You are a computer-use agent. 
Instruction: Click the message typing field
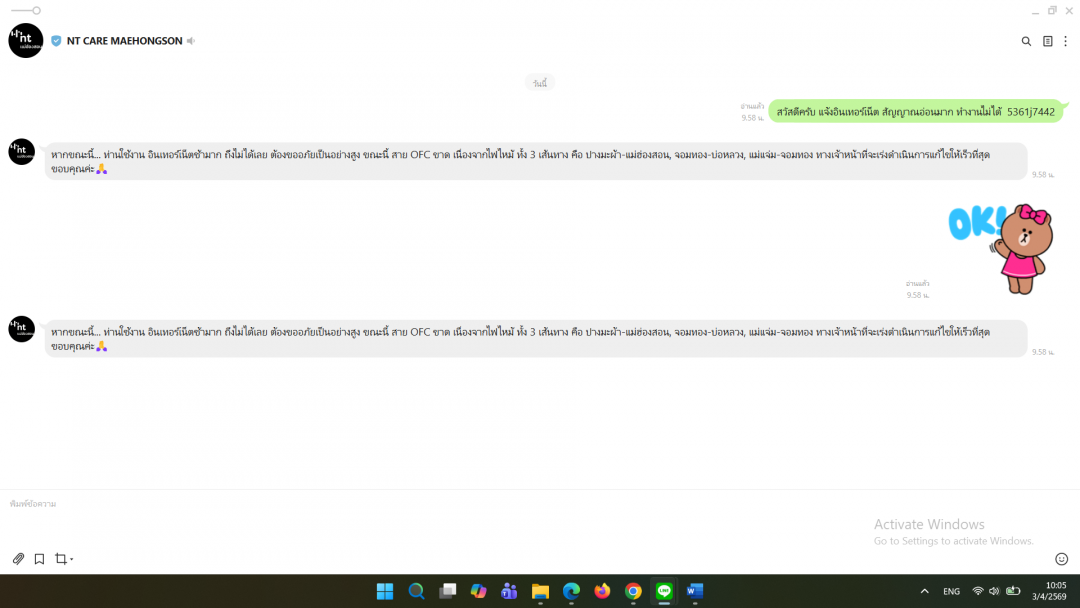[400, 518]
